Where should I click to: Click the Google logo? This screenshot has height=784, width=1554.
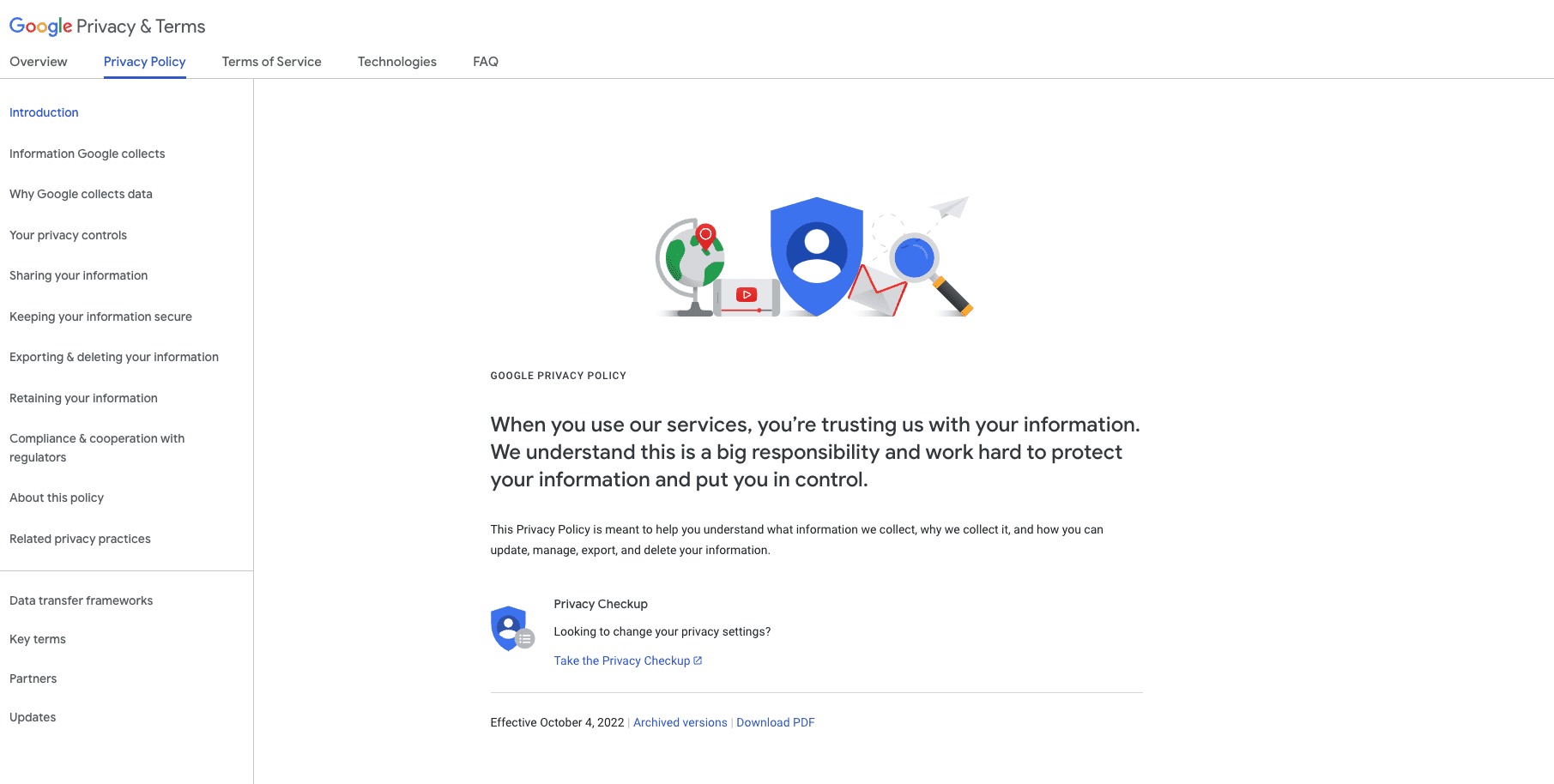pyautogui.click(x=39, y=26)
